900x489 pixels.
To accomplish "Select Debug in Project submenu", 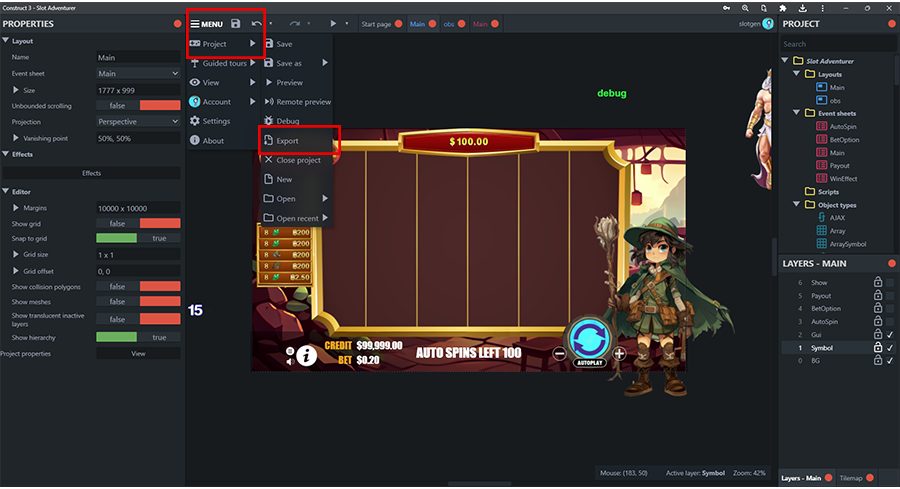I will point(297,121).
